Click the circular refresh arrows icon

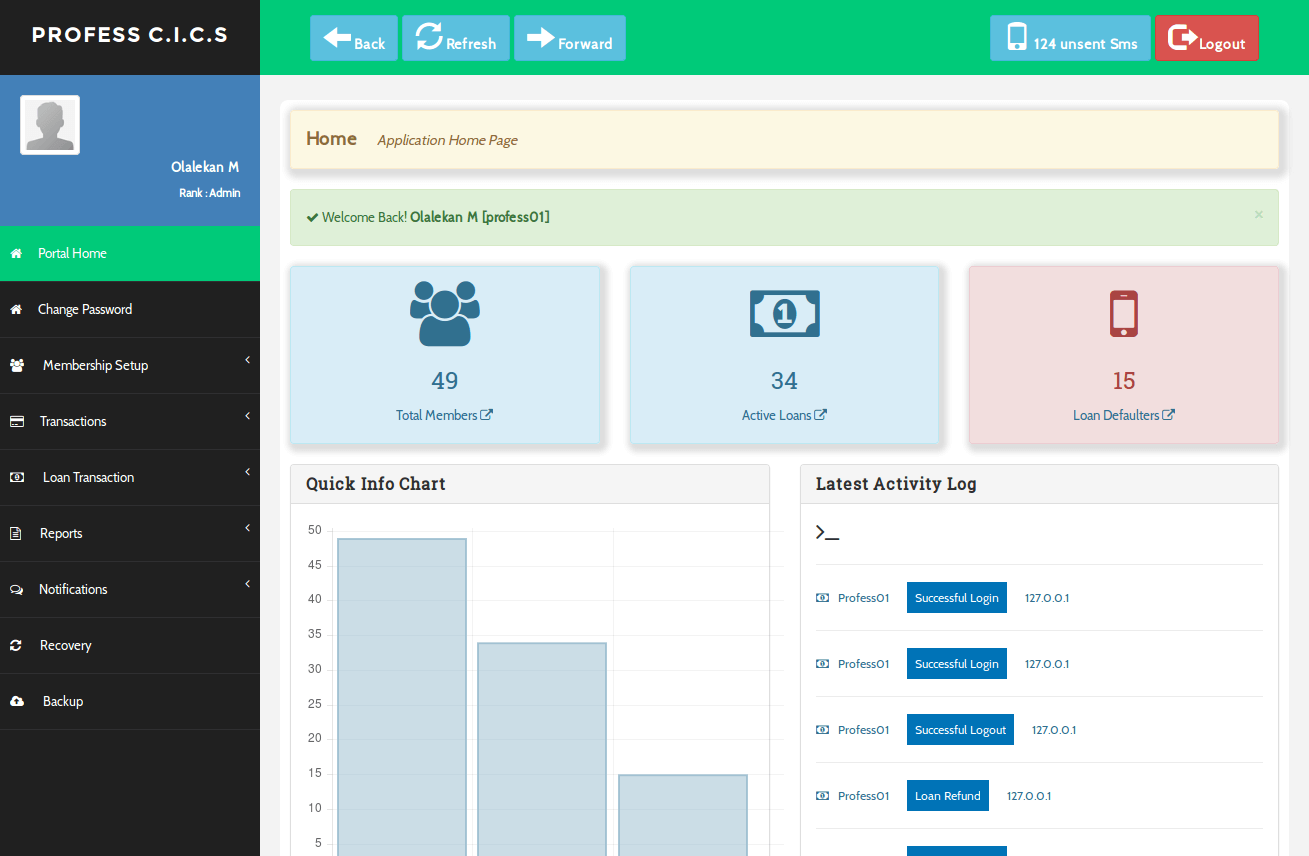429,36
